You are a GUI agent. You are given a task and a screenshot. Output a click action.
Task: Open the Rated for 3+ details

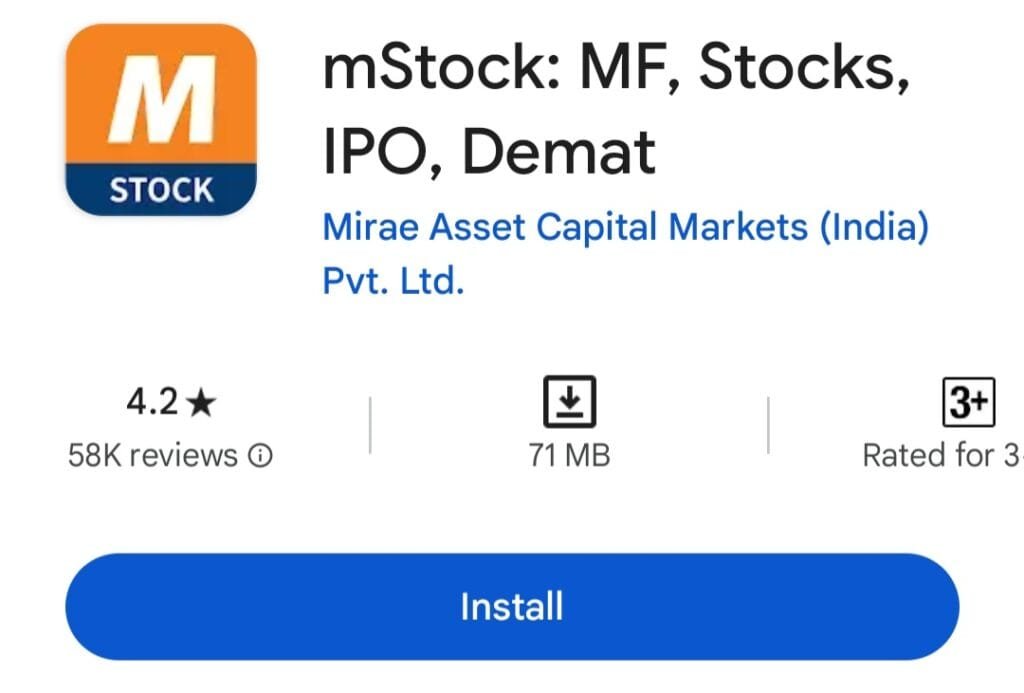[940, 456]
